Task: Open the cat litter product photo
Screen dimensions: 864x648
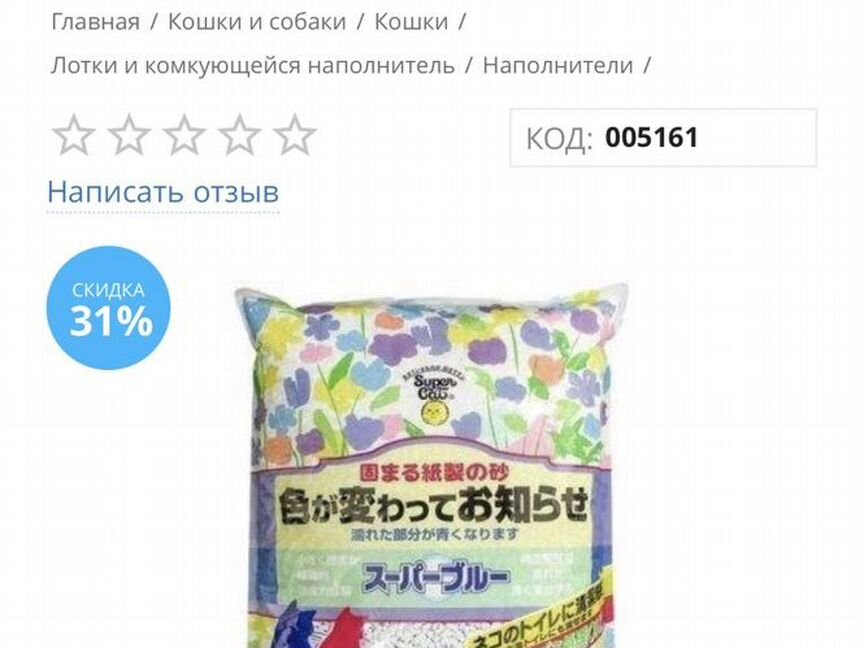Action: (x=430, y=466)
